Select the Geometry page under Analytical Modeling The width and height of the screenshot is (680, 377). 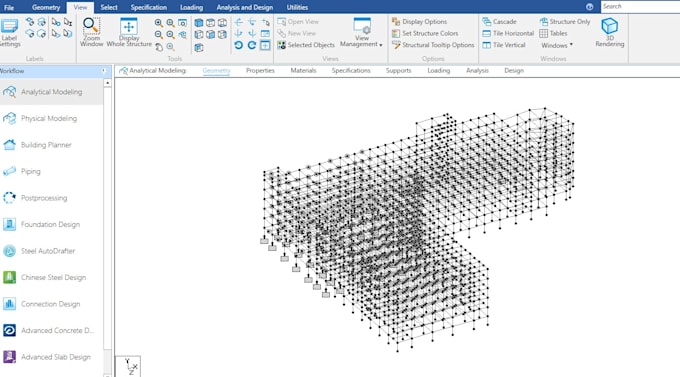tap(216, 71)
